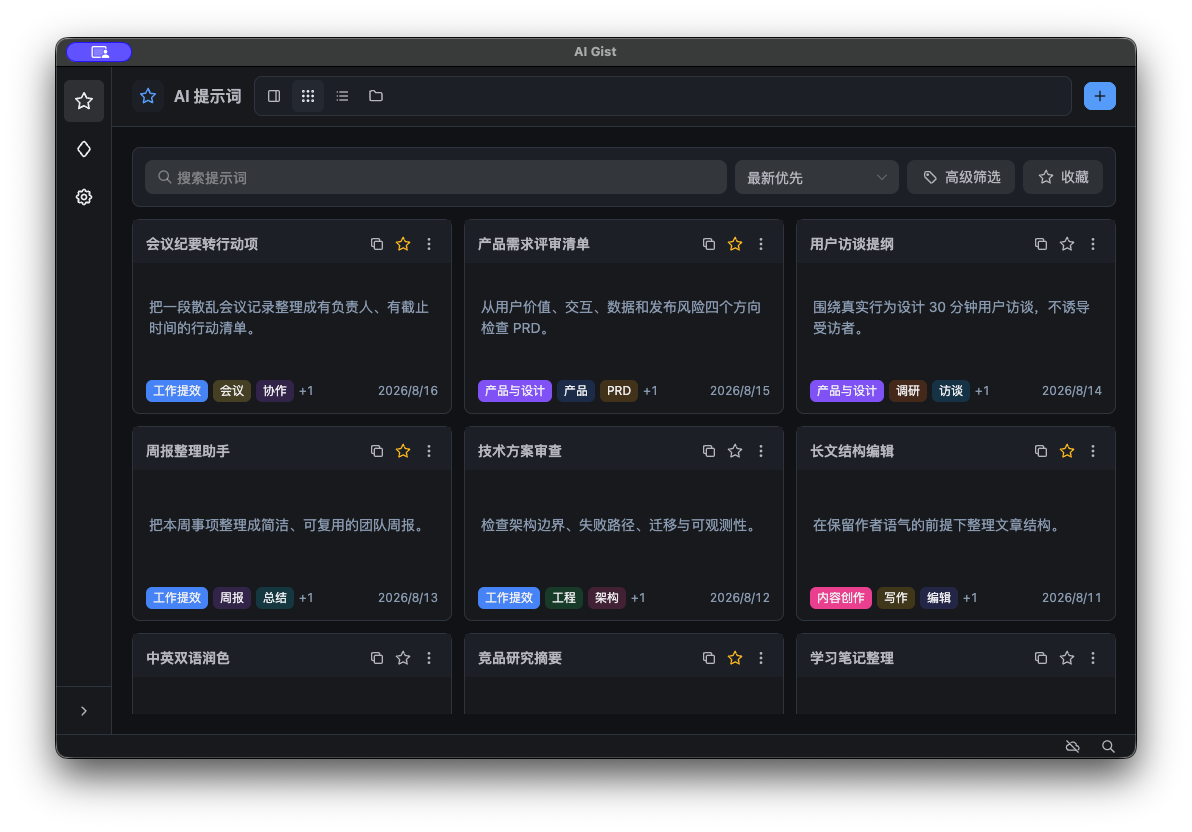Click the 架构 tag
This screenshot has height=832, width=1192.
pos(607,598)
